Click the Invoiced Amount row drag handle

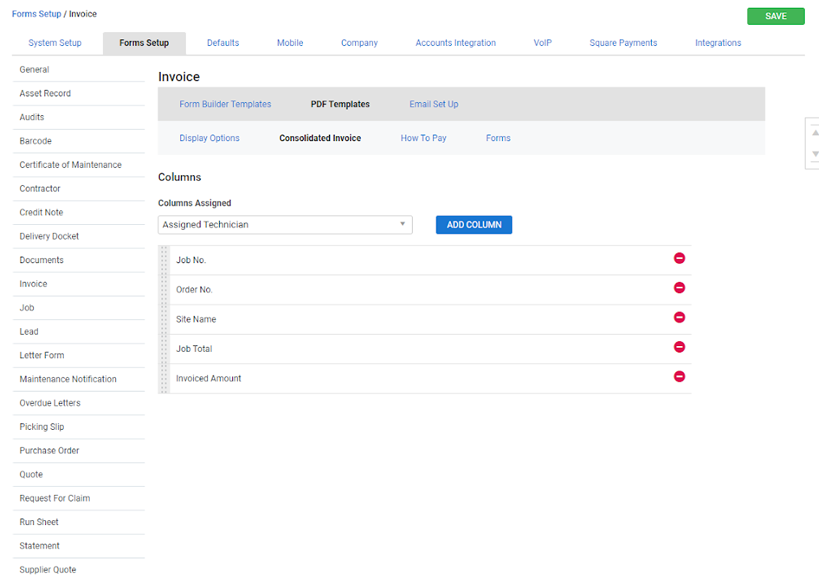[165, 378]
